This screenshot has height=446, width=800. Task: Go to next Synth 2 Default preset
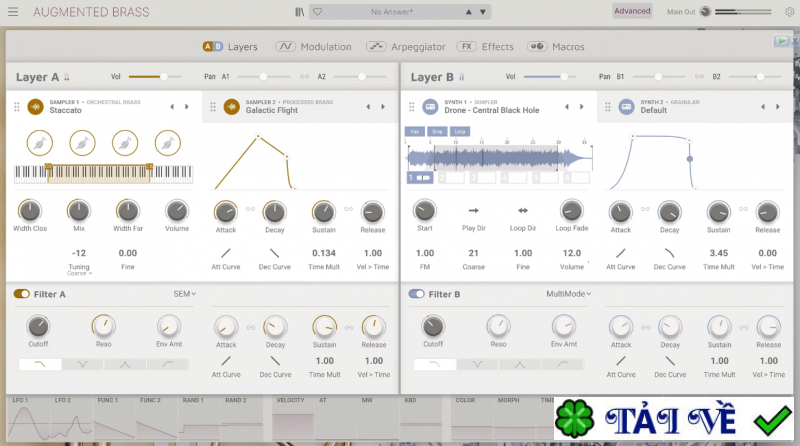778,107
